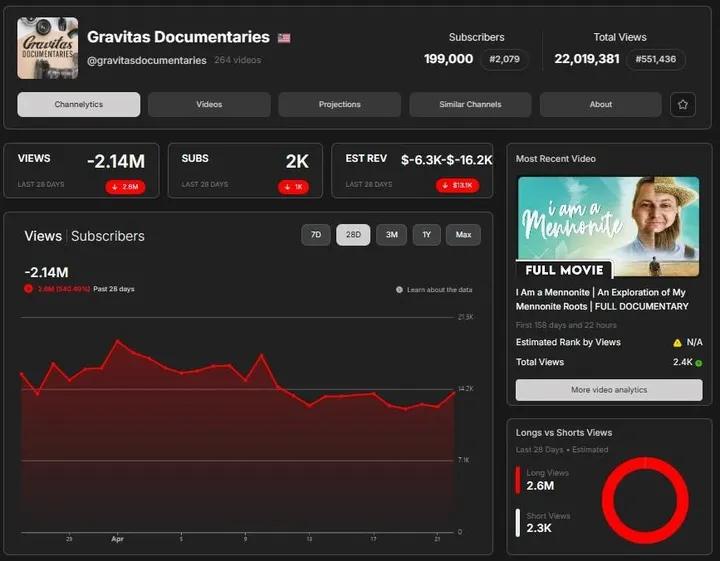Switch chart to Subscribers
This screenshot has height=561, width=720.
[107, 236]
